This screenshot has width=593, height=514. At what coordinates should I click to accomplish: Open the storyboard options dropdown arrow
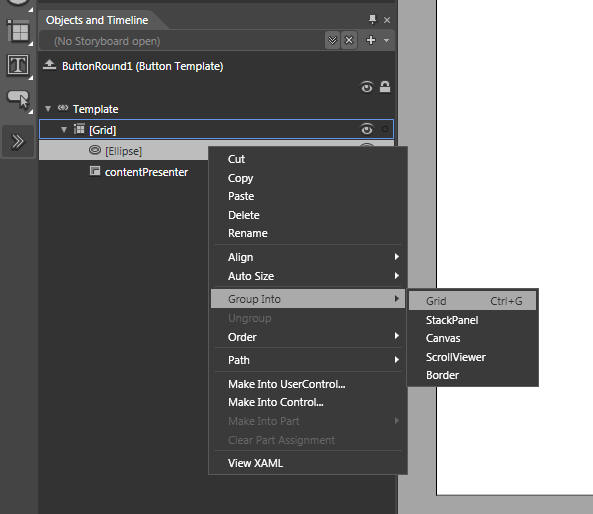pos(386,40)
